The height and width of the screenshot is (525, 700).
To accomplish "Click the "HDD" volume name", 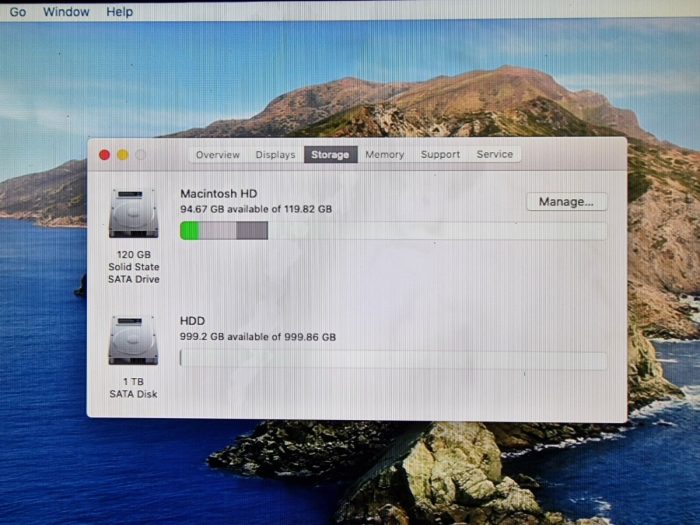I will tap(192, 321).
